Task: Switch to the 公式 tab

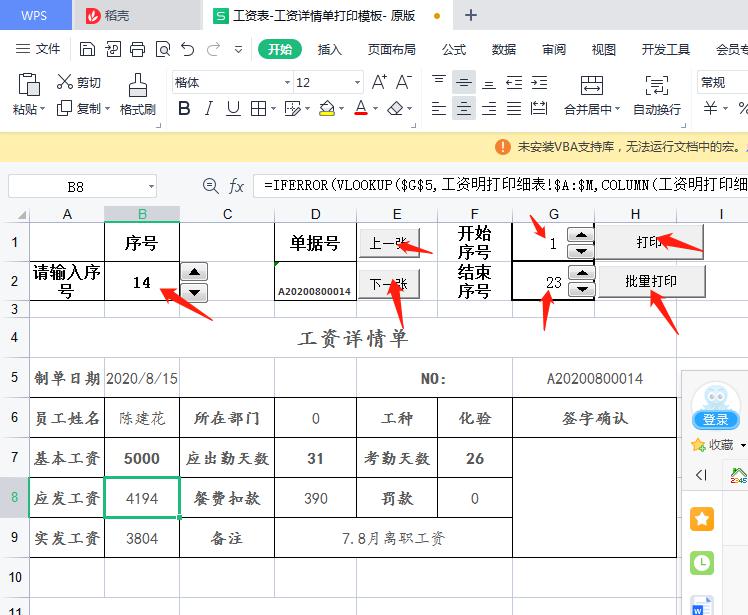Action: (x=454, y=49)
